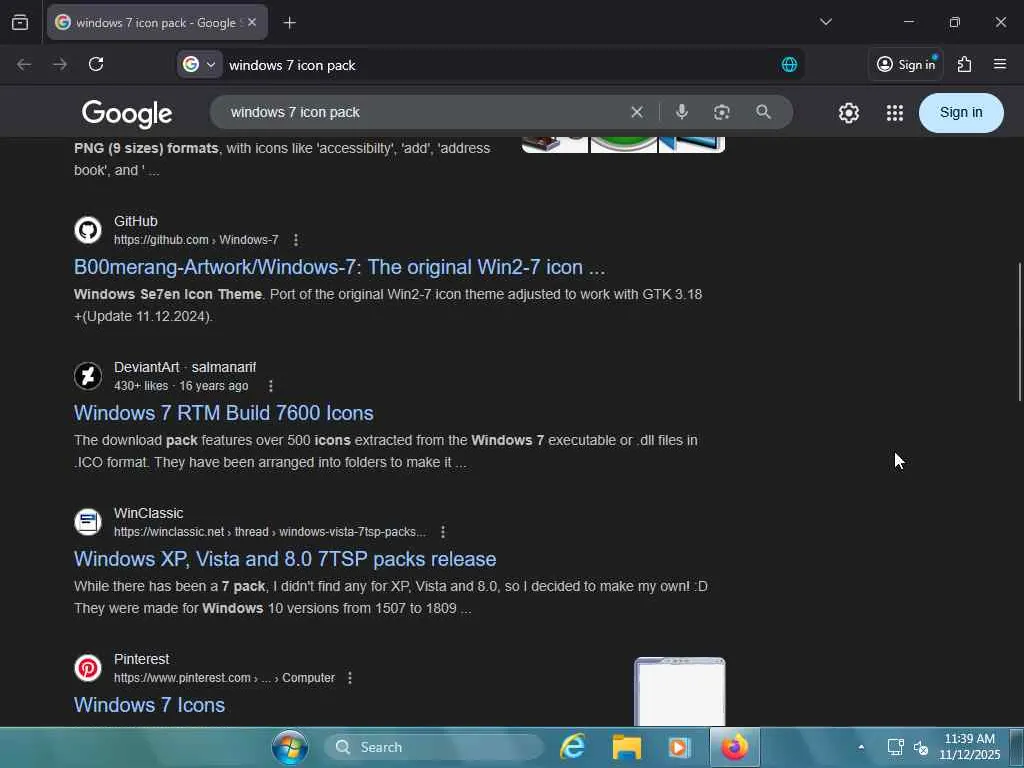Open the clock showing 11:39 AM

tap(970, 746)
